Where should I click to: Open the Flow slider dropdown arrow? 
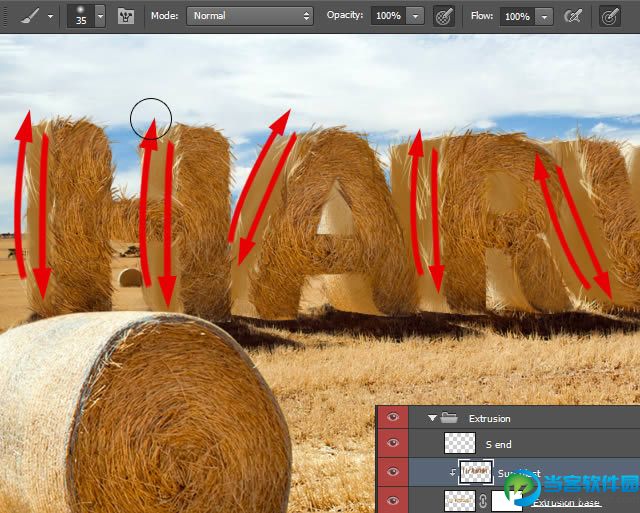[x=544, y=17]
